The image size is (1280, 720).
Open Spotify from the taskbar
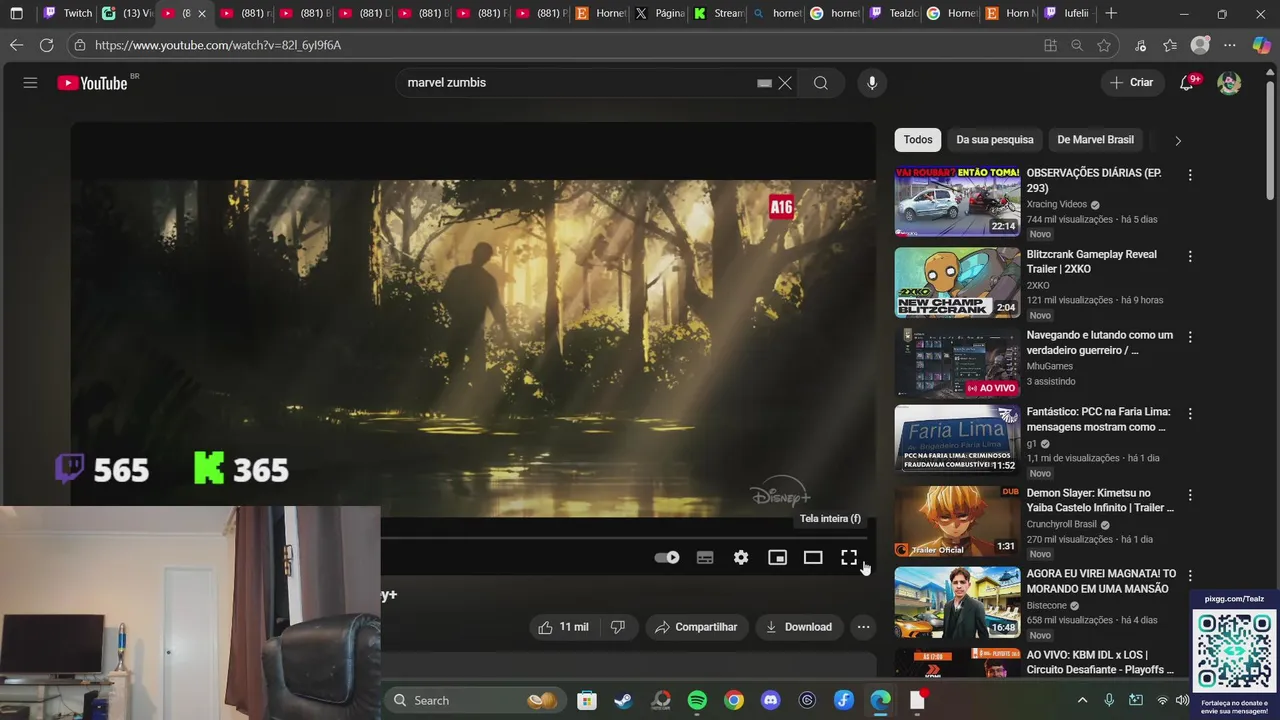697,700
